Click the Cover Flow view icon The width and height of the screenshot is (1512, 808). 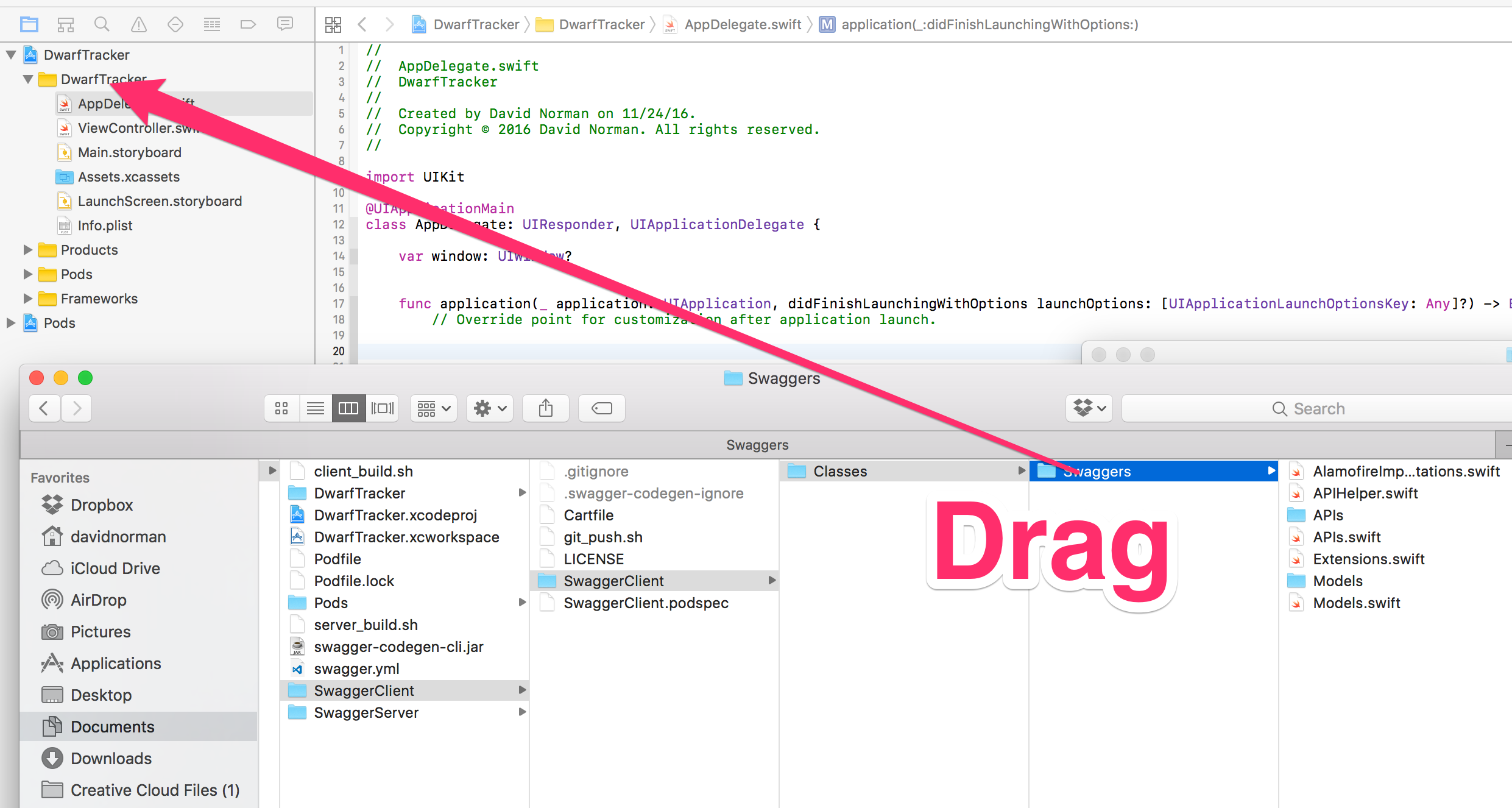pyautogui.click(x=382, y=408)
